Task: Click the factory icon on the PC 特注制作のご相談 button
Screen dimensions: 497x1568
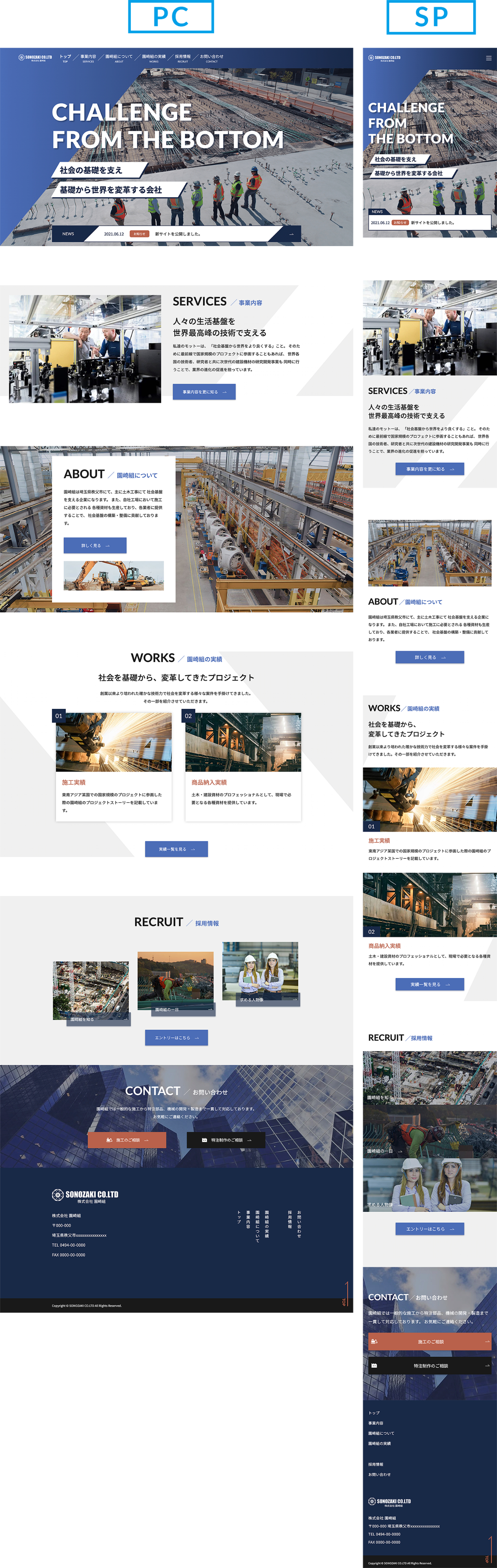Action: 204,1140
